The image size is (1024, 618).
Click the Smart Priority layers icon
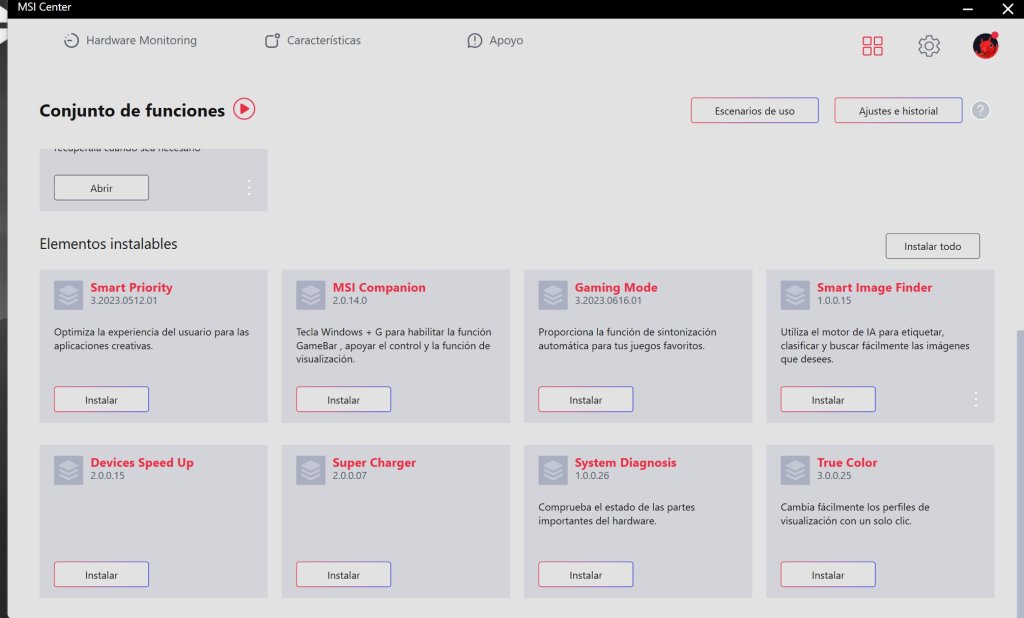(69, 295)
